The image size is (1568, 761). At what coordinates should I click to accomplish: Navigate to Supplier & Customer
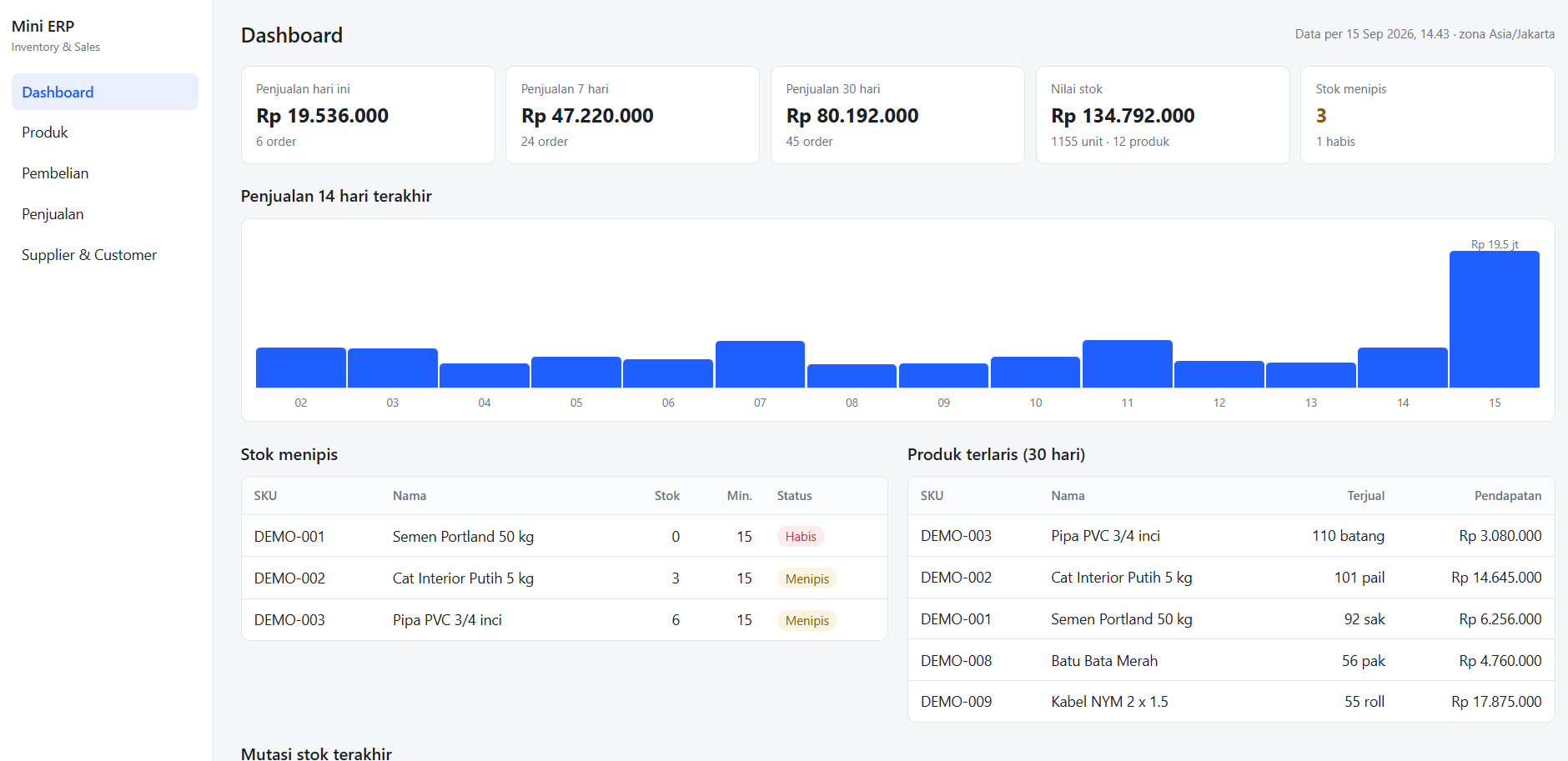(x=105, y=255)
